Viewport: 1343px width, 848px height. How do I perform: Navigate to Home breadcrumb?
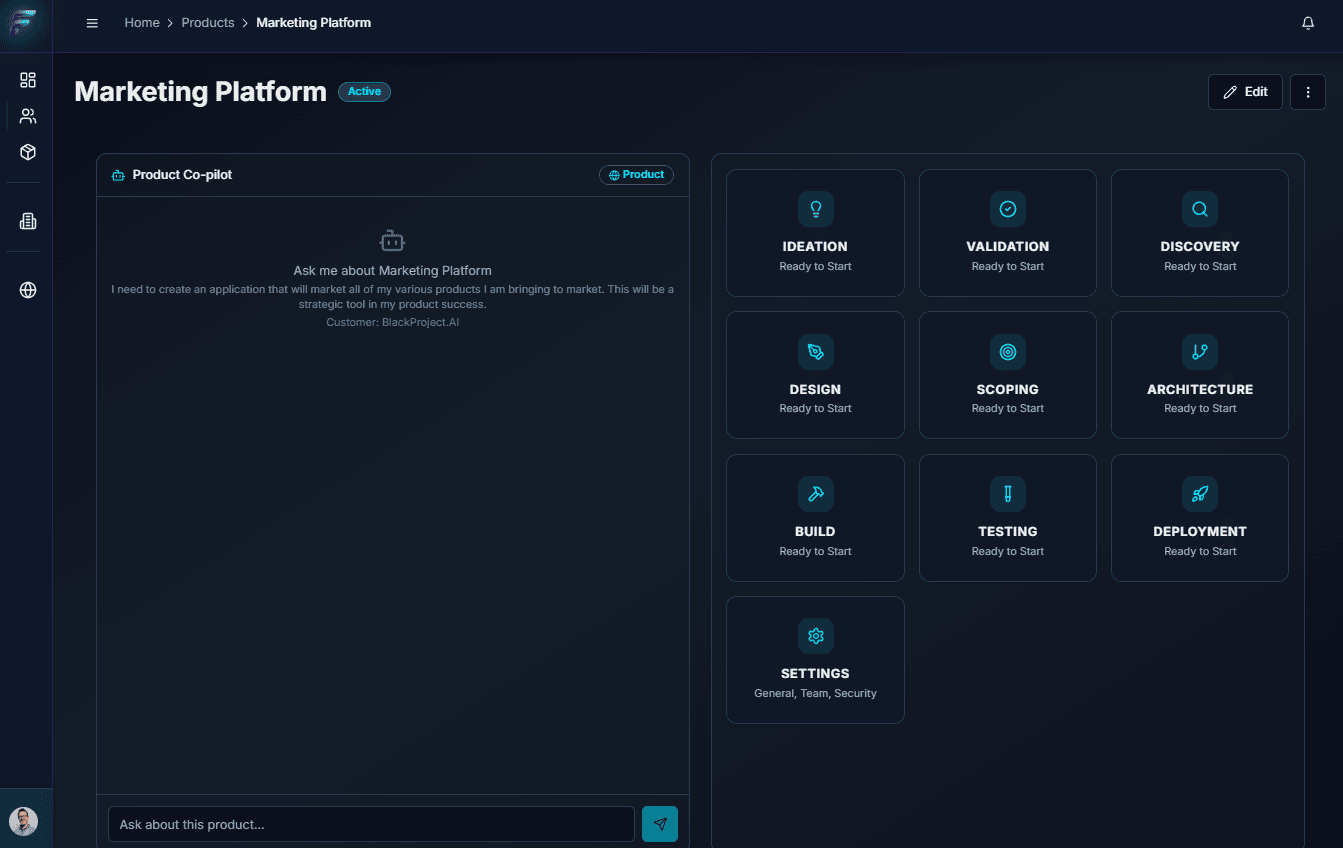coord(142,23)
